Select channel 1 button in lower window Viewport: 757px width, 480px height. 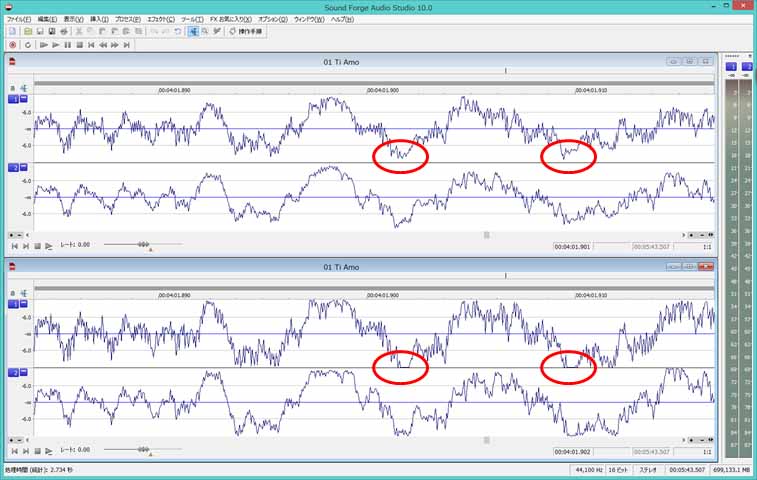coord(14,304)
